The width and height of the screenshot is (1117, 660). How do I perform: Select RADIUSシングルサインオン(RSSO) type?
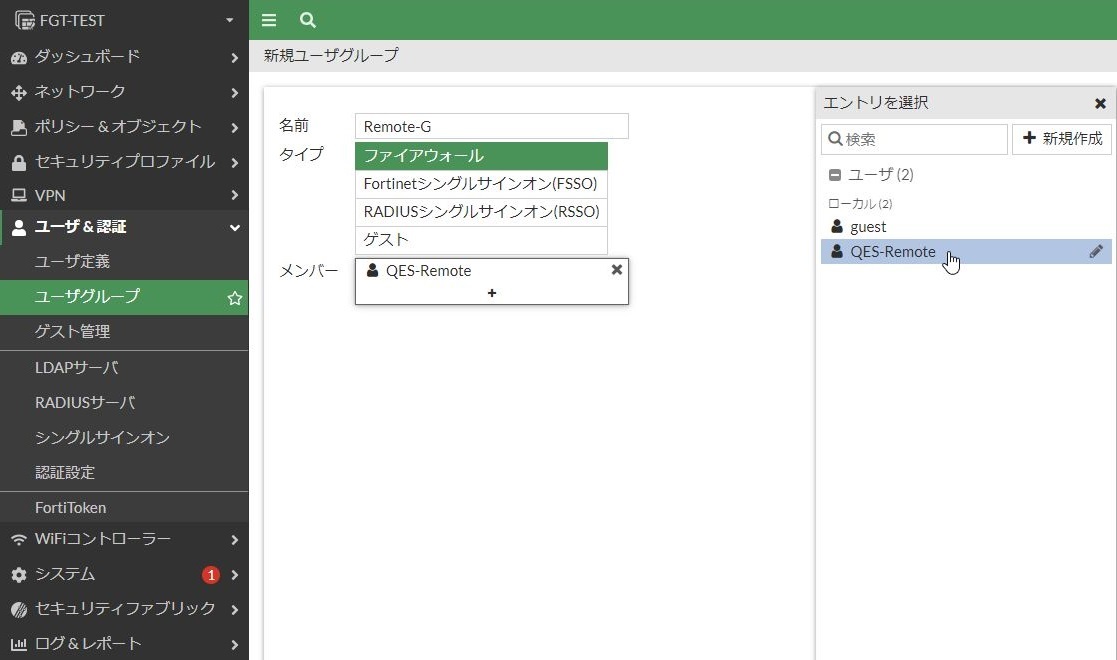coord(482,212)
